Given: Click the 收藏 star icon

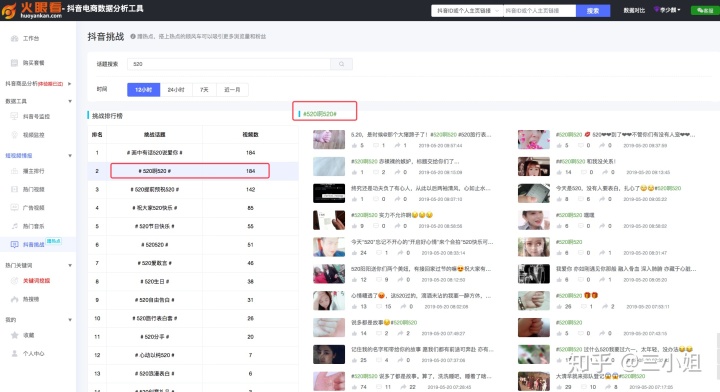Looking at the screenshot, I should pos(15,335).
